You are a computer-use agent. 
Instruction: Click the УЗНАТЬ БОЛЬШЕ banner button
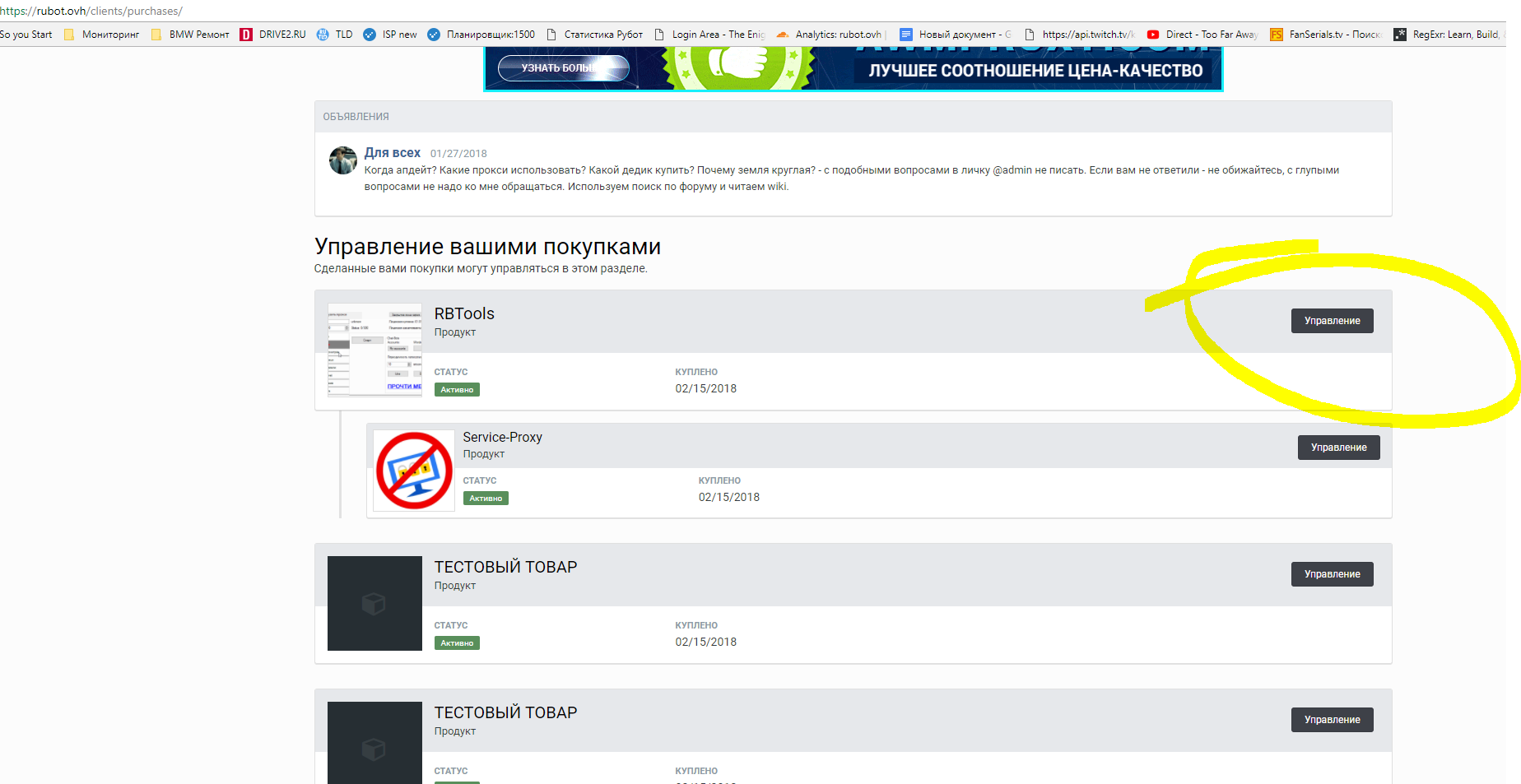click(563, 68)
